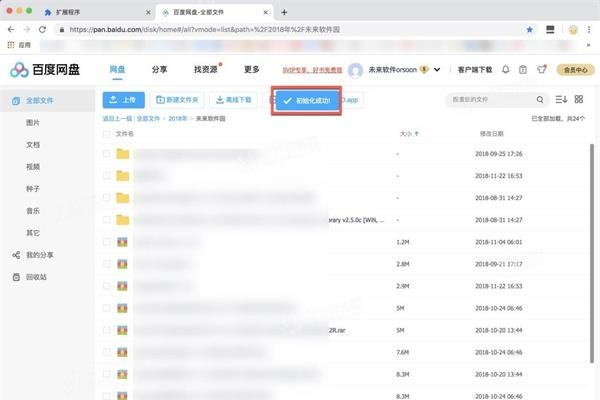The height and width of the screenshot is (400, 600).
Task: Click the clipboard icon beside the bell
Action: 523,70
